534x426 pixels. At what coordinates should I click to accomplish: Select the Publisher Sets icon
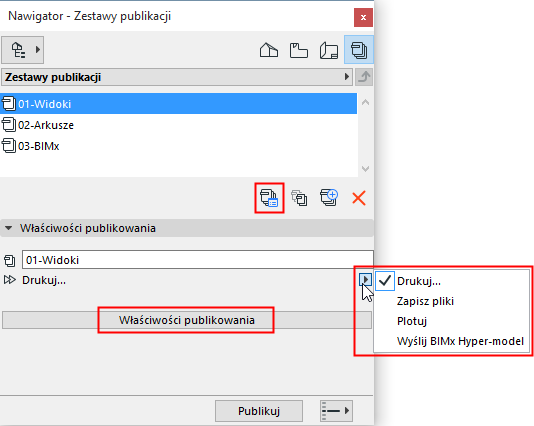point(359,50)
